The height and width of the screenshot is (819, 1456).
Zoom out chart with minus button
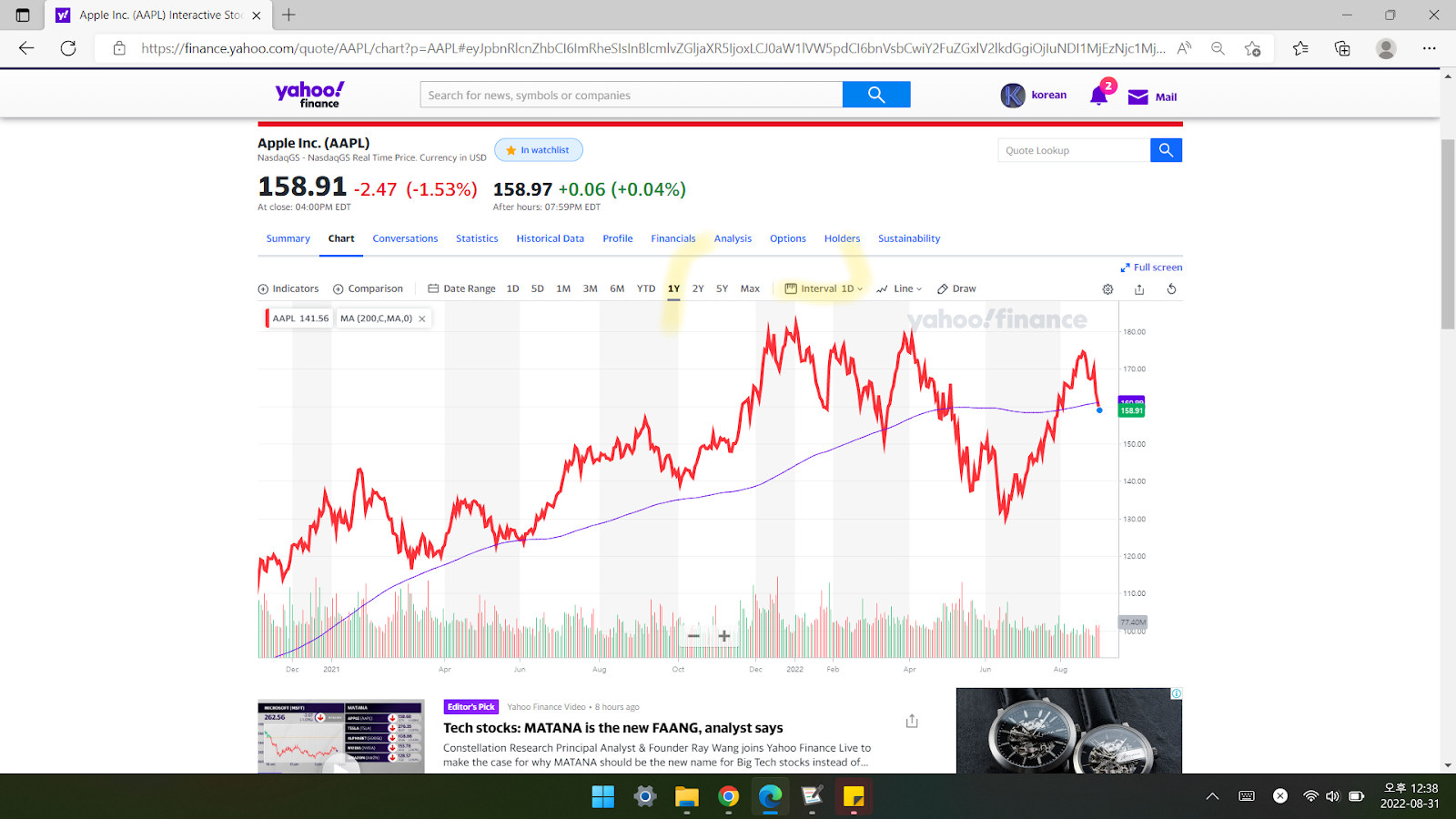694,636
